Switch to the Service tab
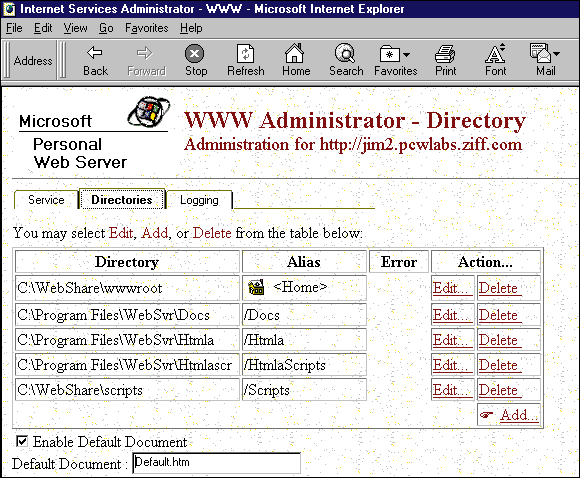 click(46, 200)
